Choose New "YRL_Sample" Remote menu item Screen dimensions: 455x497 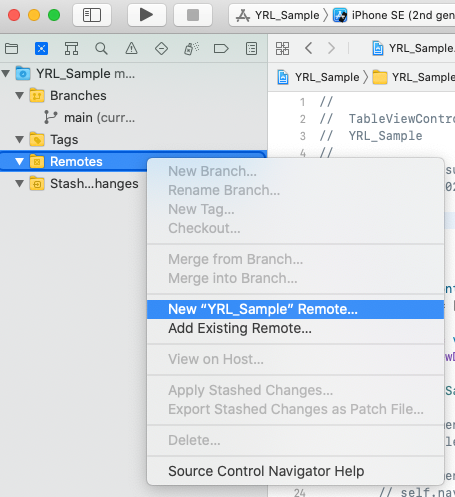click(295, 309)
